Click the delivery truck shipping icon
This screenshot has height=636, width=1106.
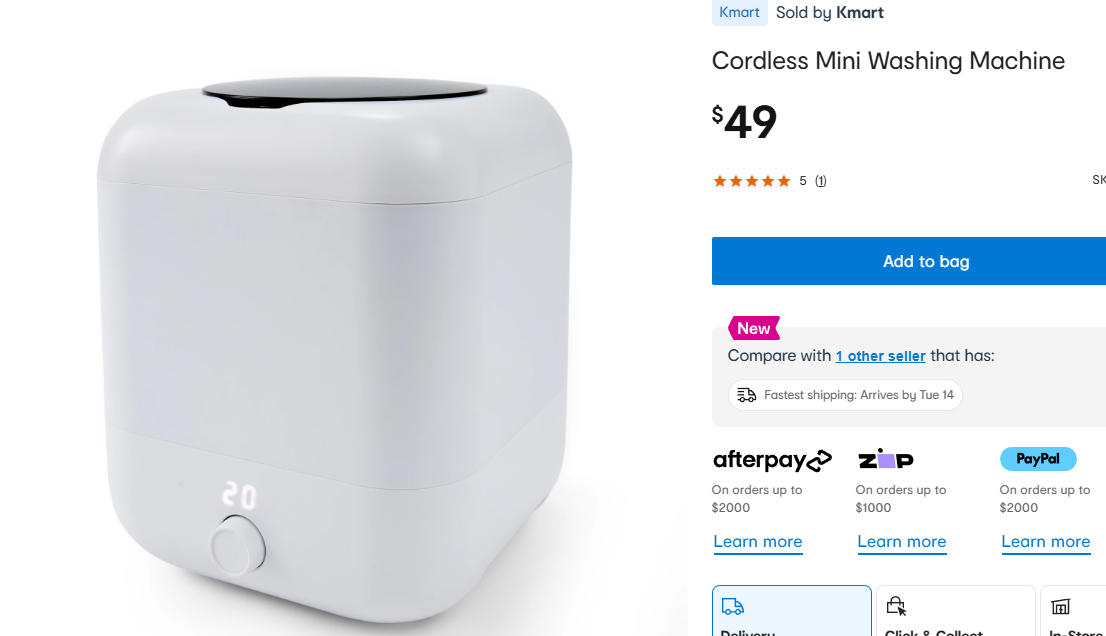click(746, 395)
